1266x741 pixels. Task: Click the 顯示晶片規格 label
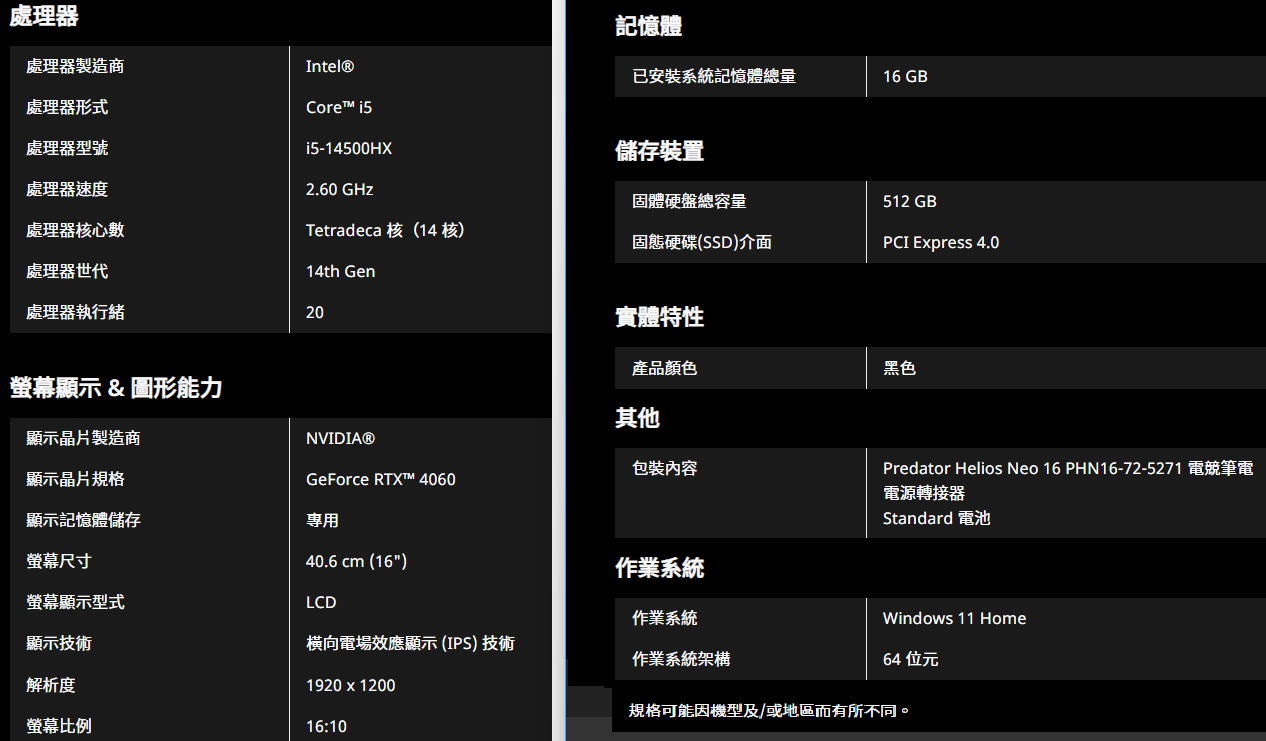click(75, 479)
